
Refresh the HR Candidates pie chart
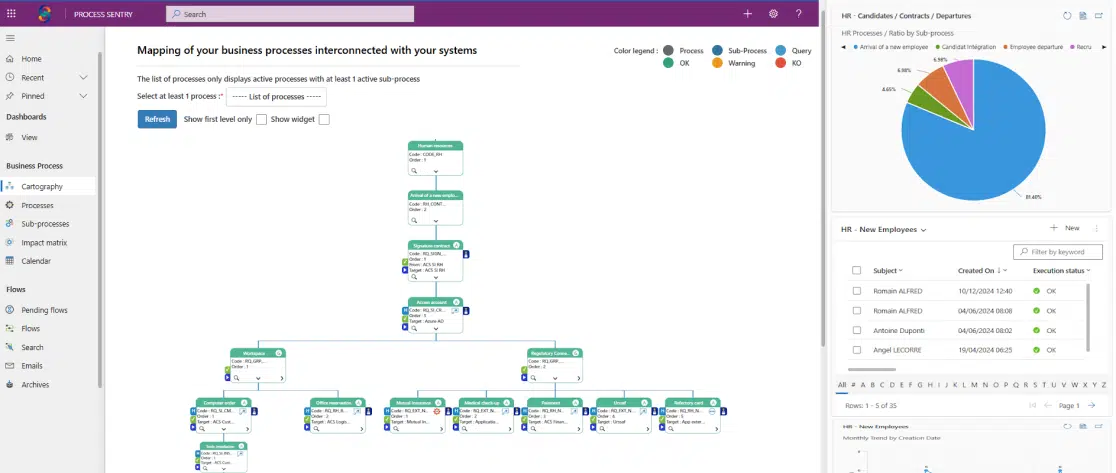click(x=1067, y=16)
